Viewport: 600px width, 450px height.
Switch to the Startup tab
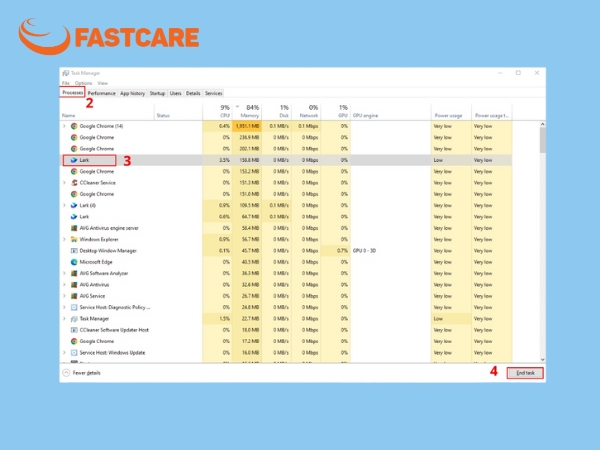pyautogui.click(x=157, y=93)
